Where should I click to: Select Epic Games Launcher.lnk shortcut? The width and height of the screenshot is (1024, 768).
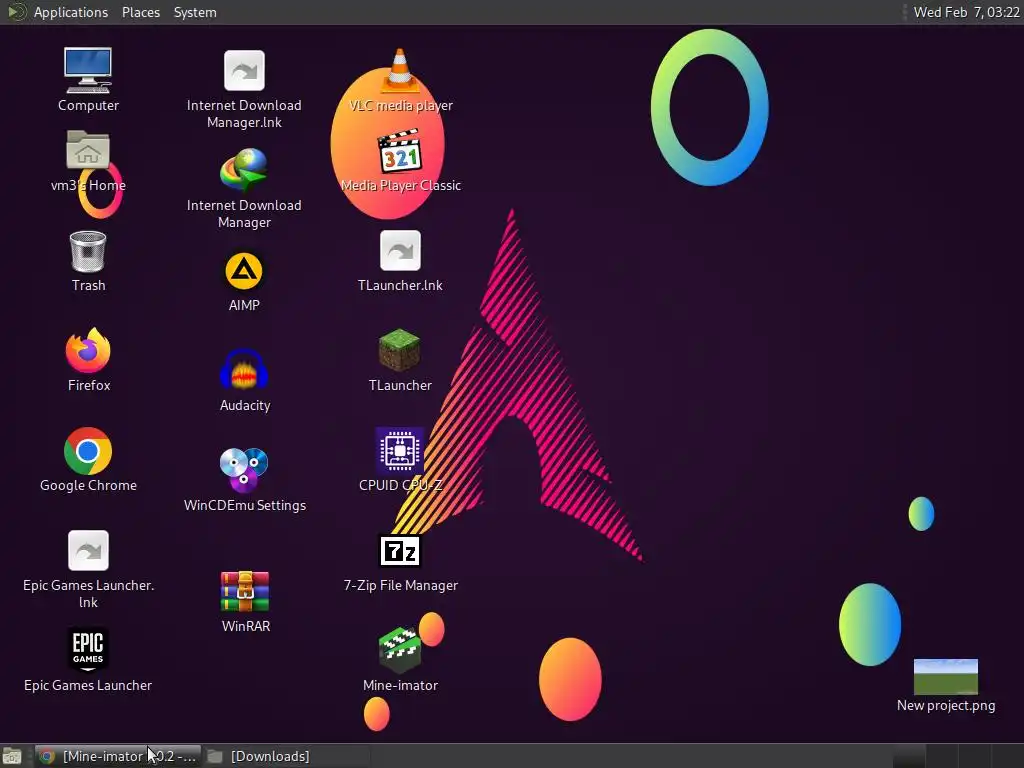(x=88, y=551)
